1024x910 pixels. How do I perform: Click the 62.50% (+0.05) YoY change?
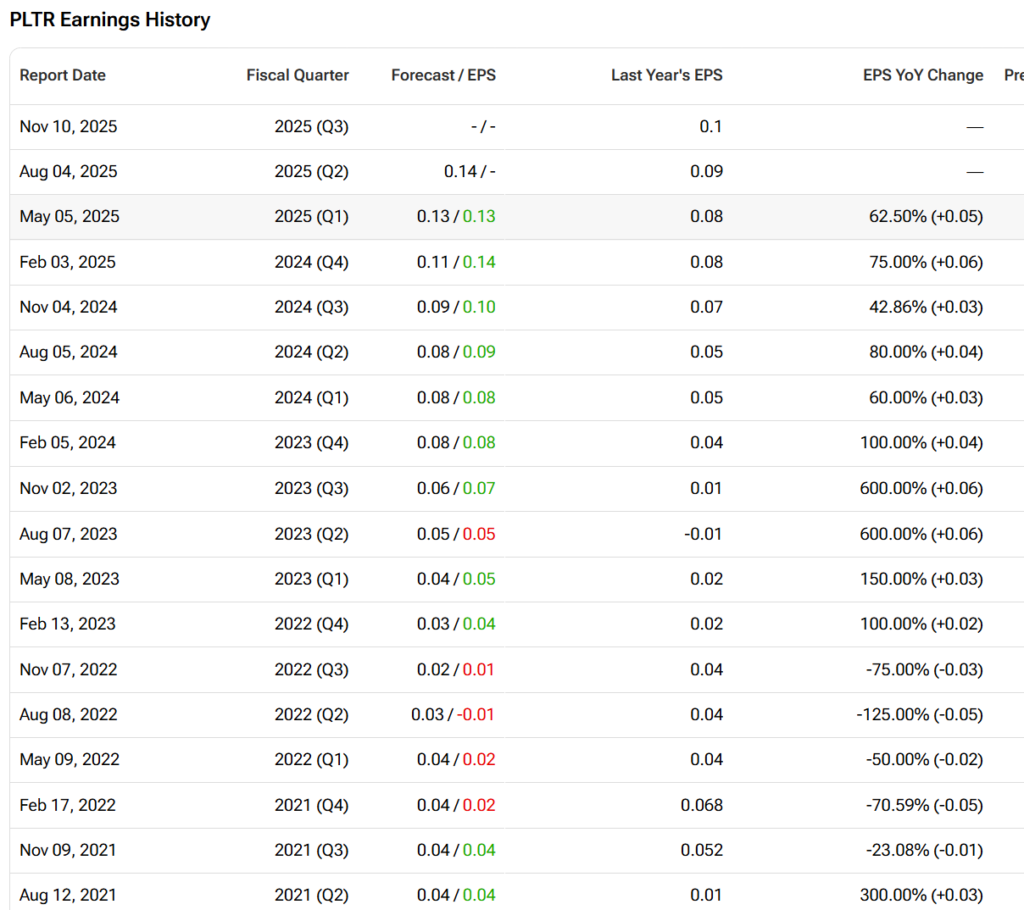click(x=926, y=216)
